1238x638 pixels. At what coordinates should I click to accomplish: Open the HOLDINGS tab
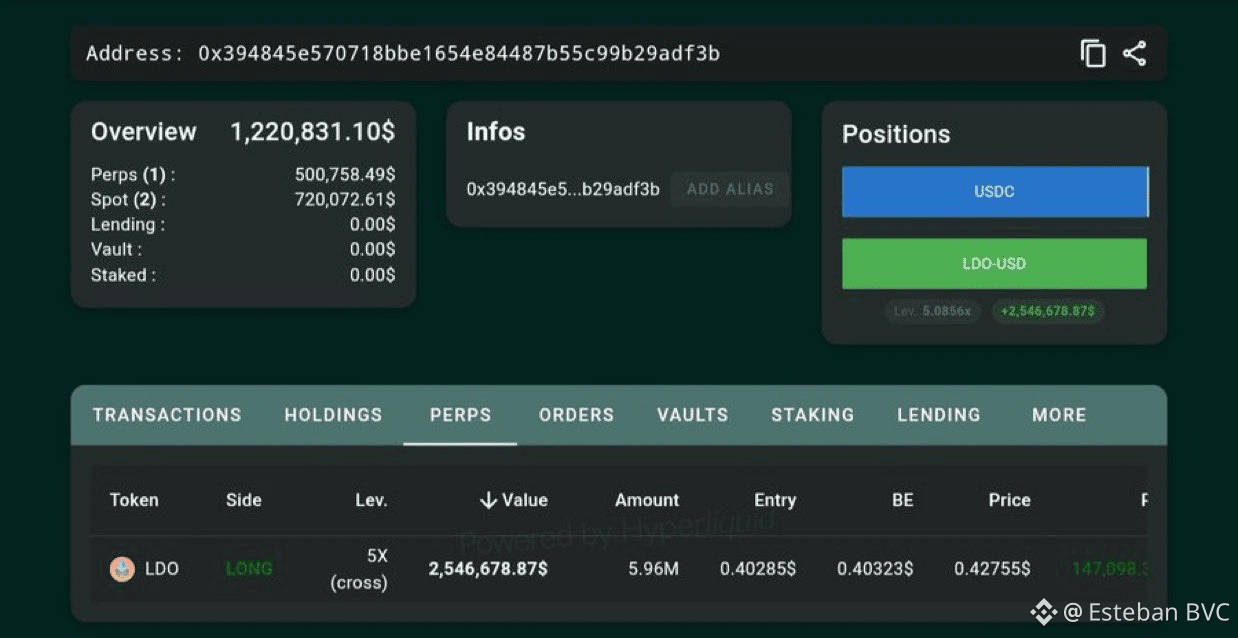(333, 415)
